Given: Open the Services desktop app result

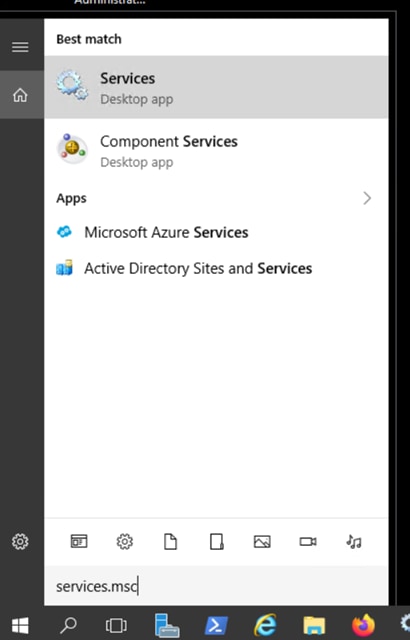Looking at the screenshot, I should [x=216, y=87].
